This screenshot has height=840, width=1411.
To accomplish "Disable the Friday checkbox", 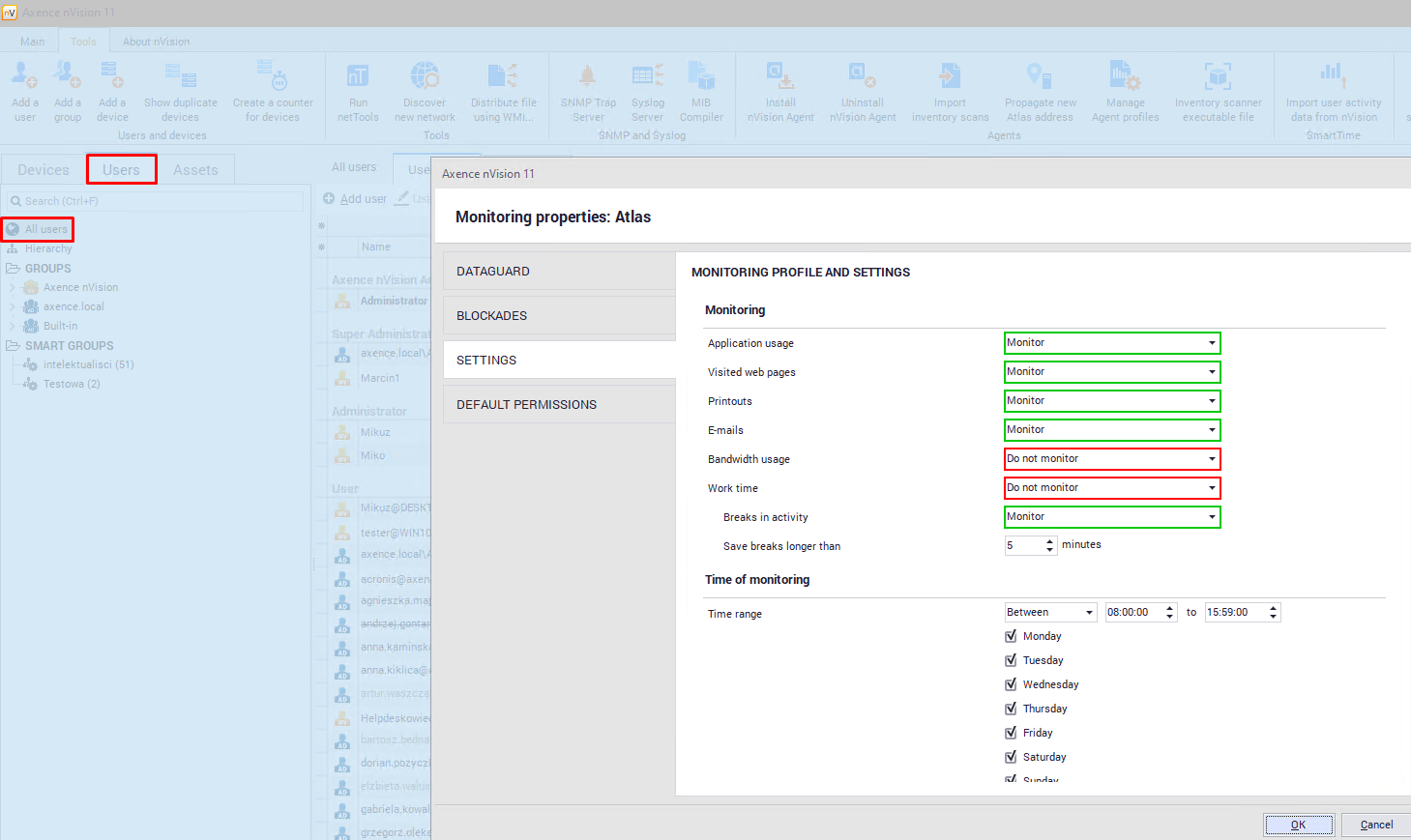I will 1011,733.
